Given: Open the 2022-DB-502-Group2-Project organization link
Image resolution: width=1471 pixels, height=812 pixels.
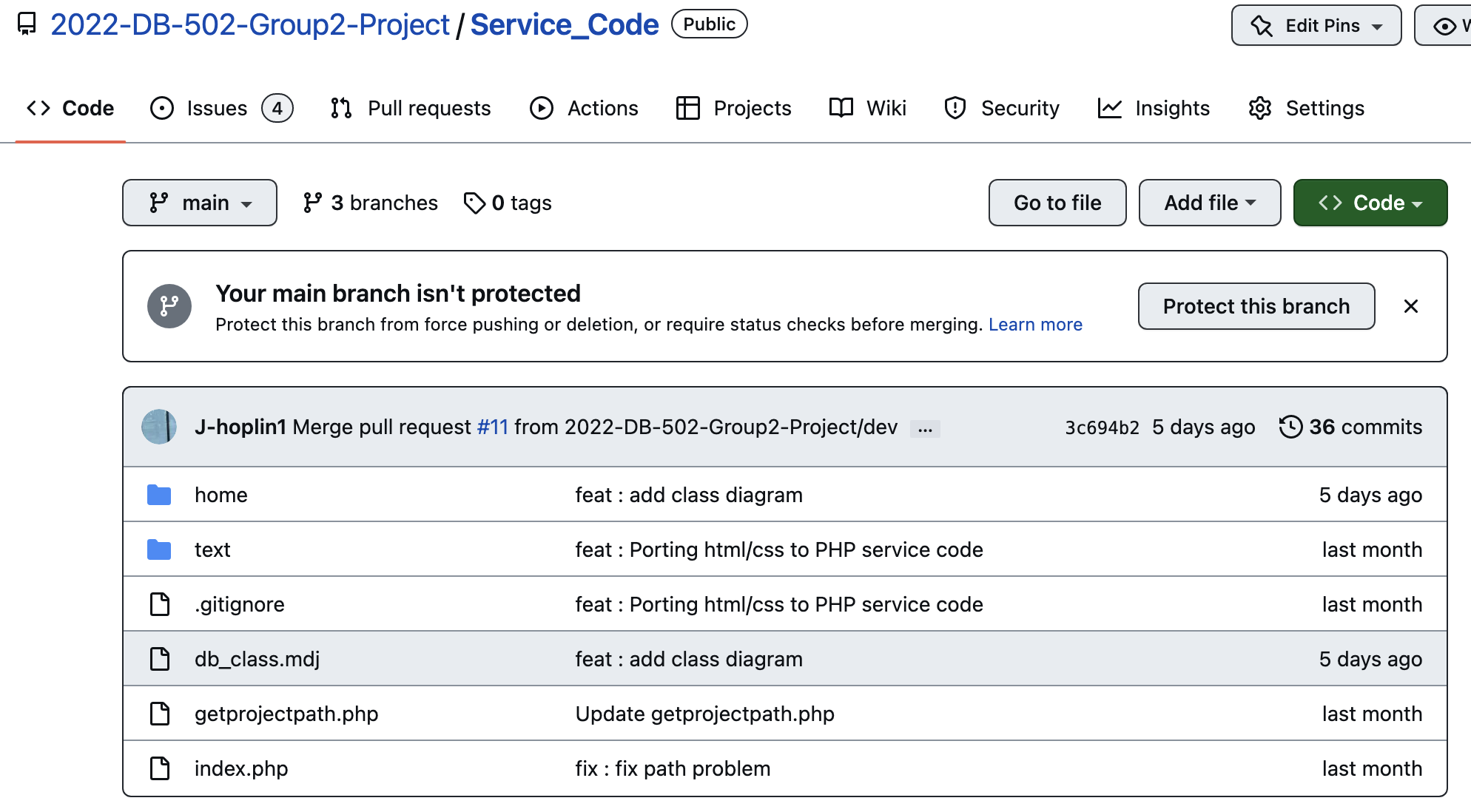Looking at the screenshot, I should pos(250,24).
